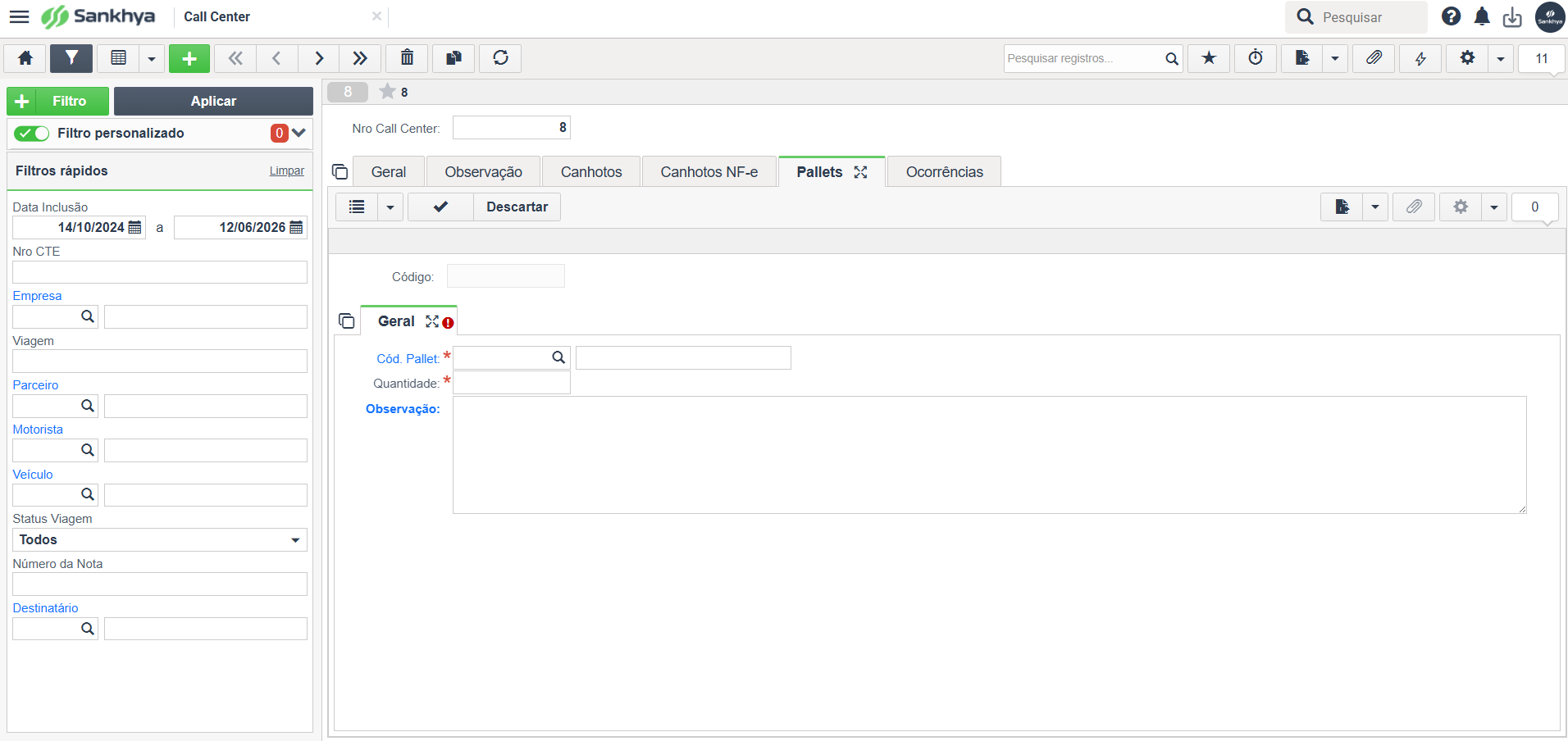The height and width of the screenshot is (741, 1568).
Task: Click the Número da Nota field
Action: [x=160, y=584]
